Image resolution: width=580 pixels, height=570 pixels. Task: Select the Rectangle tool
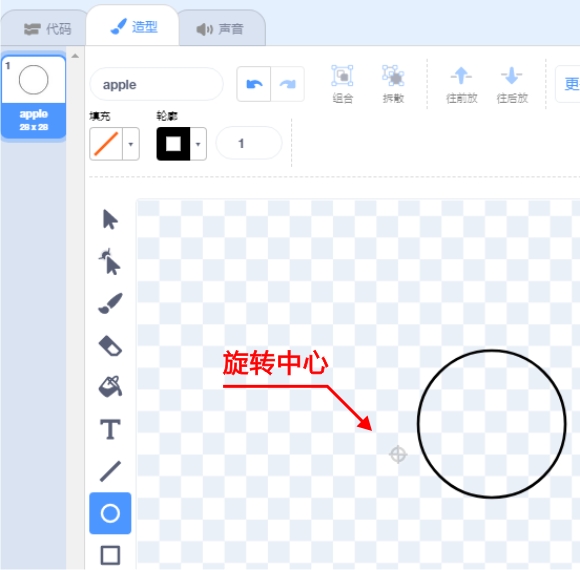pos(110,555)
